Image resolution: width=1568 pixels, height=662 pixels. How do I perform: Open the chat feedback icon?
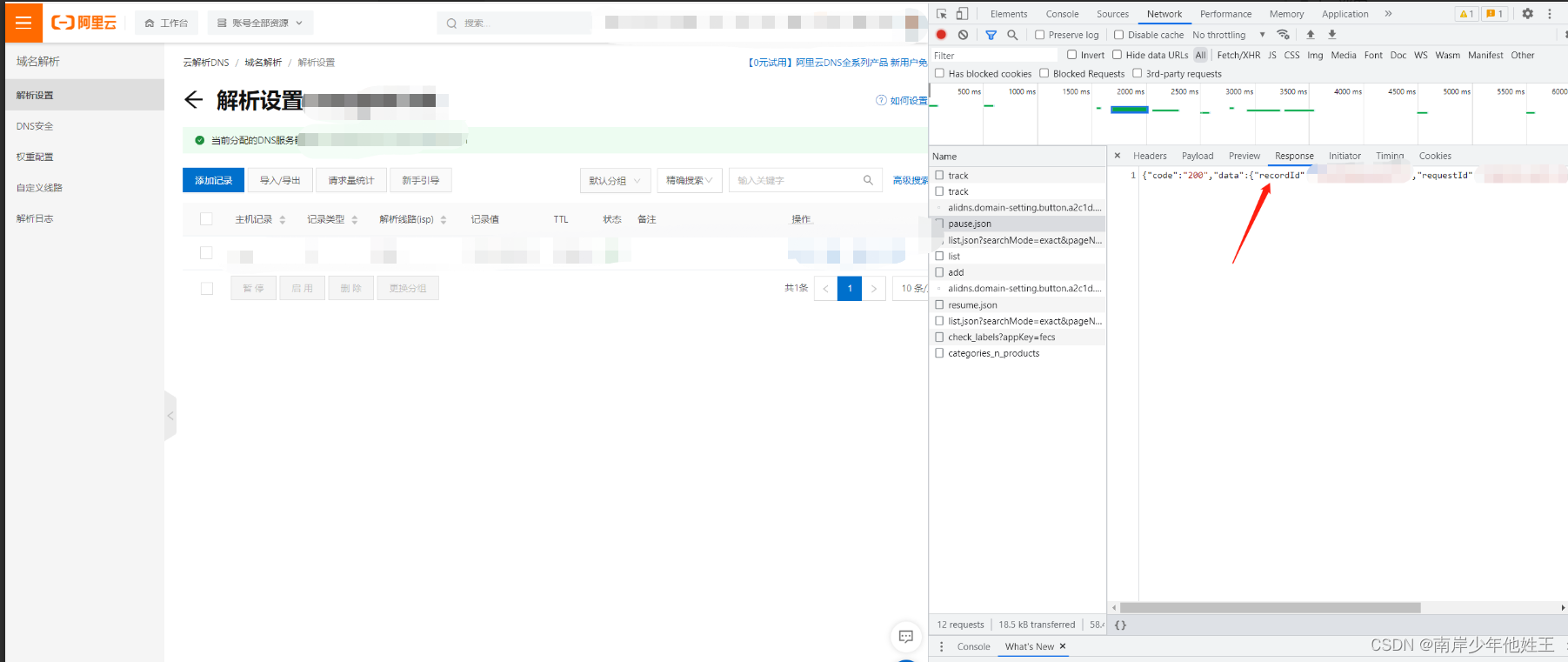[x=905, y=637]
